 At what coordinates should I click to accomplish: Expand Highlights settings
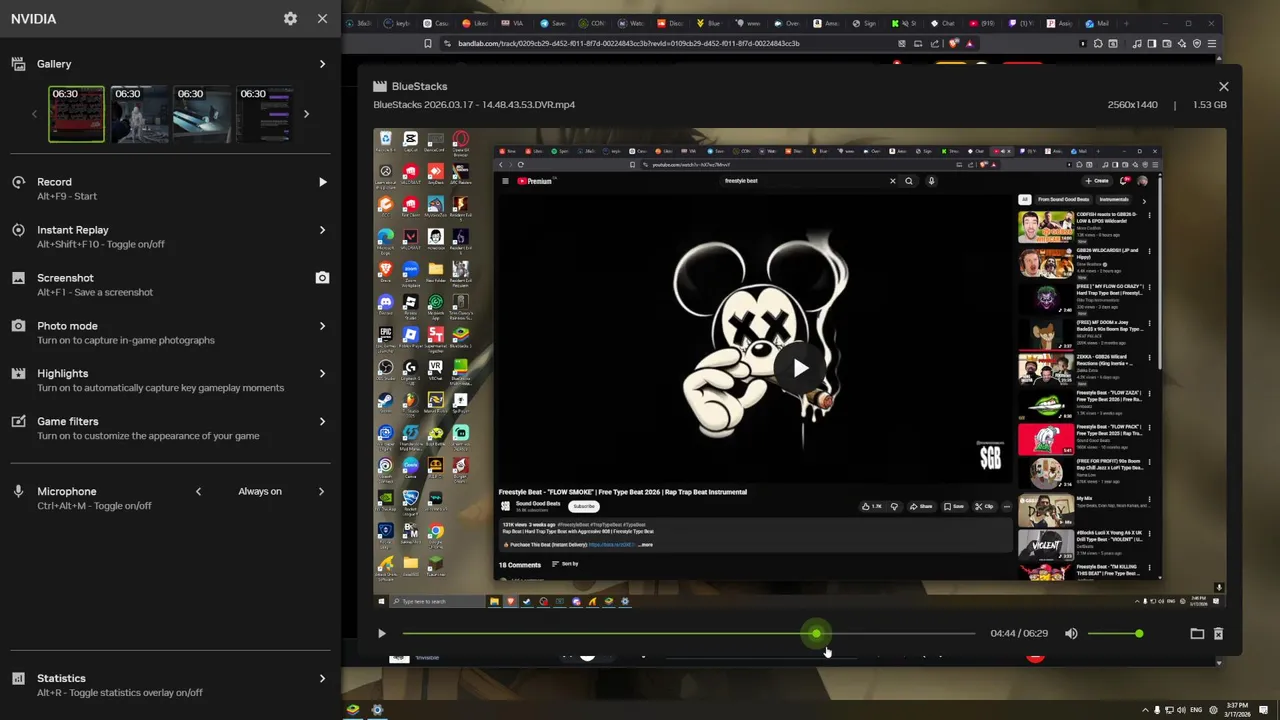pyautogui.click(x=322, y=373)
